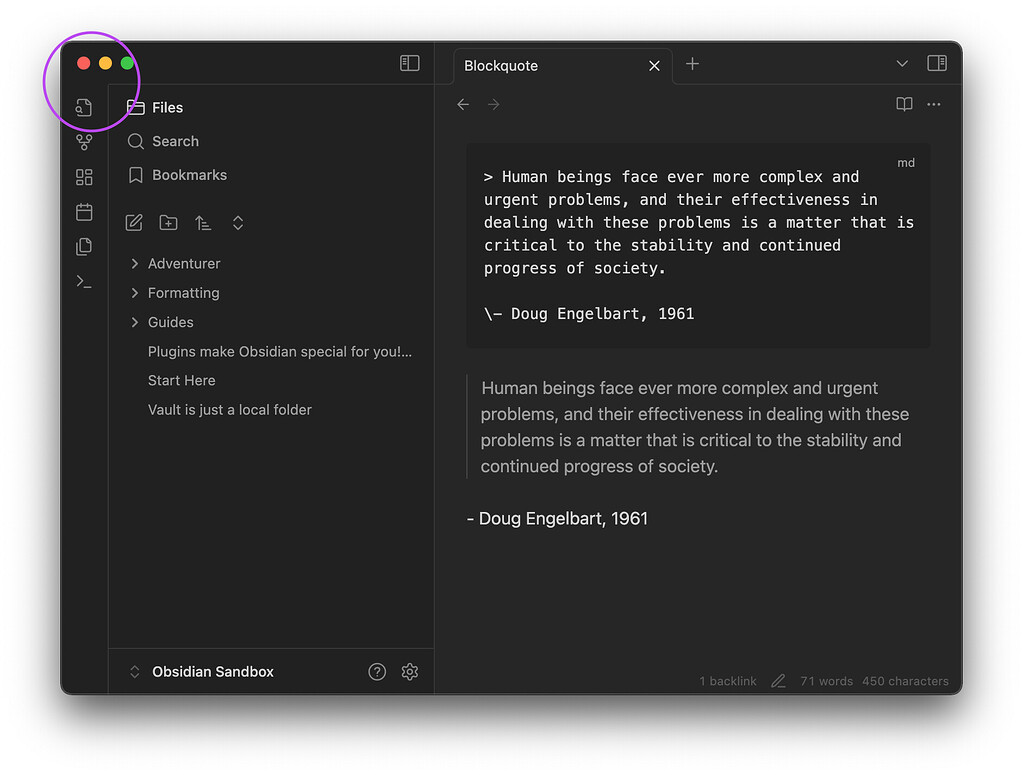
Task: Create a new folder in the file explorer
Action: pos(168,222)
